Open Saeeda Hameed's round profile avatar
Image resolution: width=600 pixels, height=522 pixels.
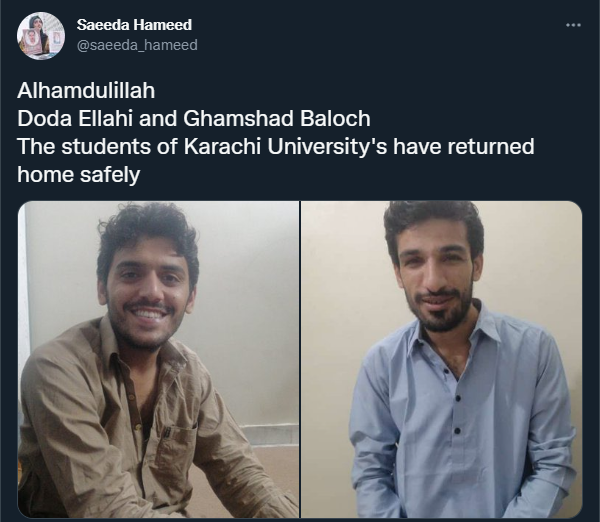coord(41,36)
